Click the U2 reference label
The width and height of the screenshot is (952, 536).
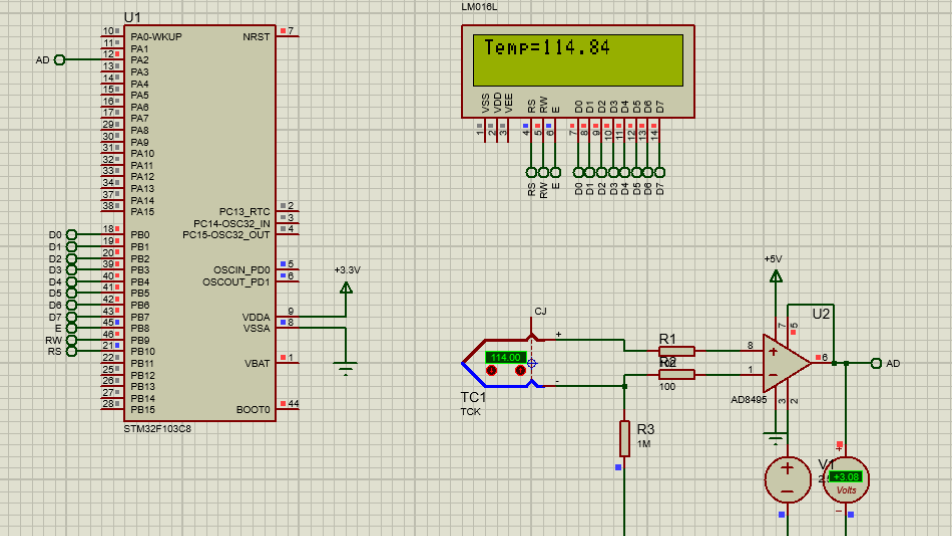click(x=821, y=314)
